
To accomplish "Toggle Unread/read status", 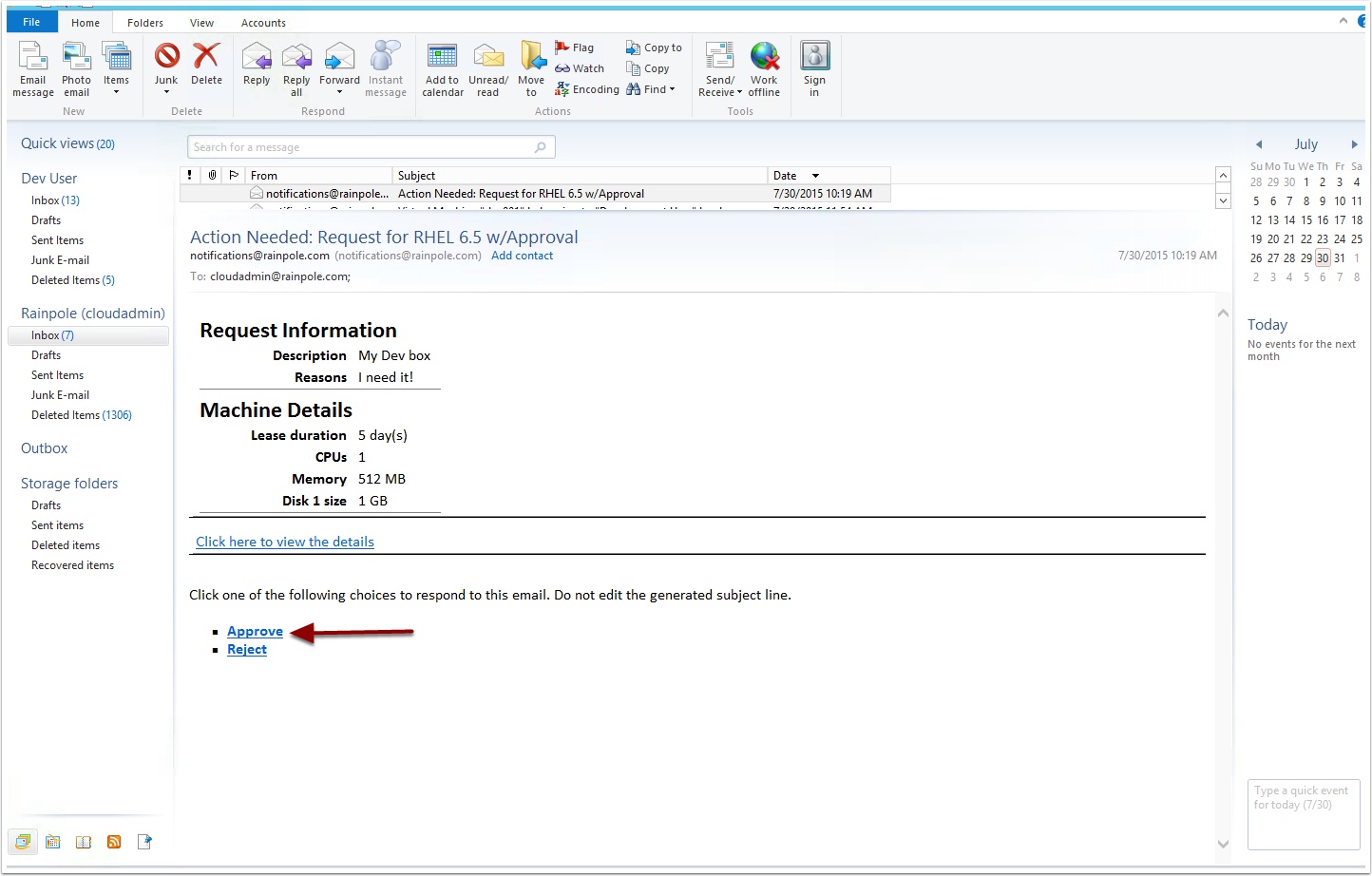I will [x=488, y=69].
